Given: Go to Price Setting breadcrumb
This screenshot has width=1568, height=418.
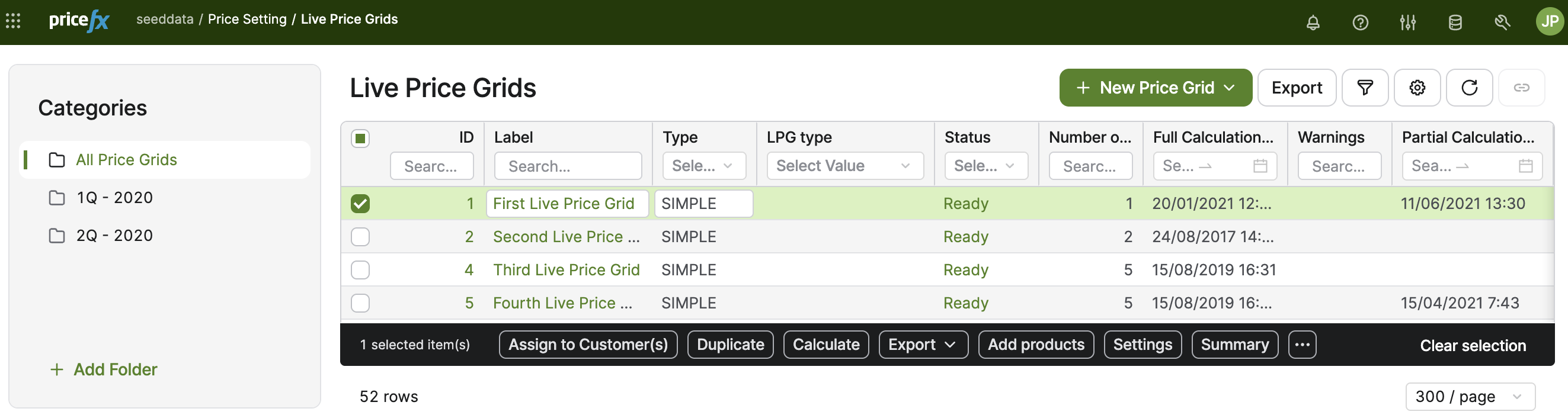Looking at the screenshot, I should pyautogui.click(x=247, y=20).
